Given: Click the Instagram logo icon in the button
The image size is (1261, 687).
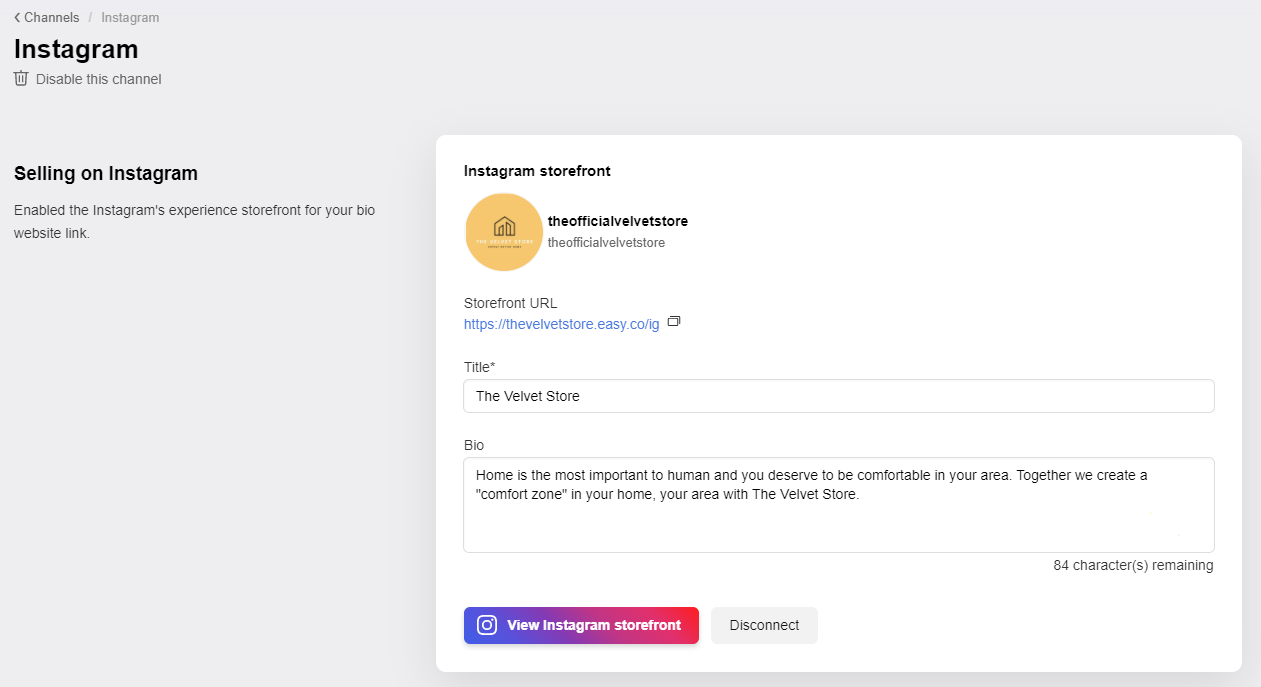Looking at the screenshot, I should 487,625.
